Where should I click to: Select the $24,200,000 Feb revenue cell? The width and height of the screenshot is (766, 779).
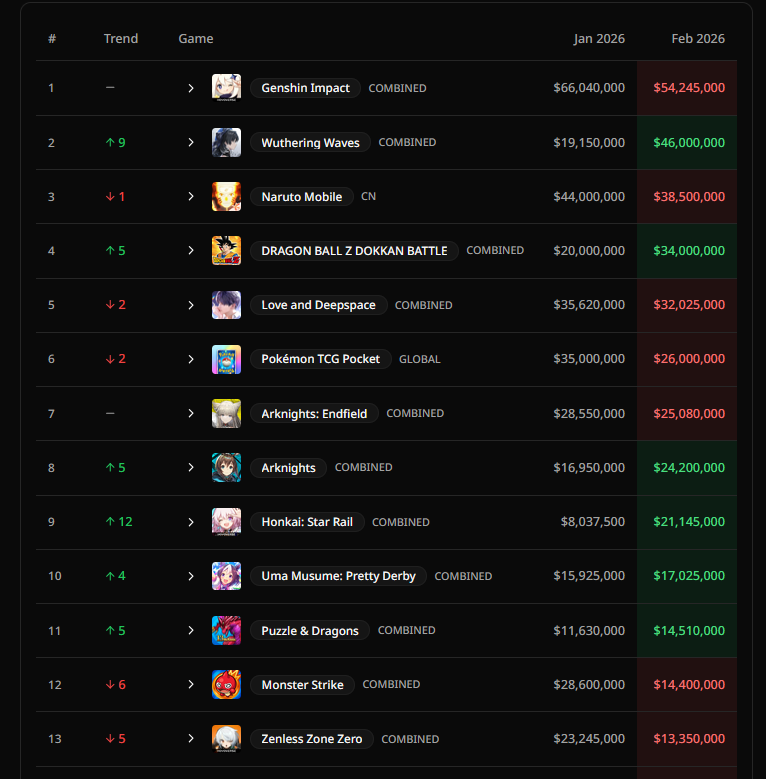(x=689, y=467)
